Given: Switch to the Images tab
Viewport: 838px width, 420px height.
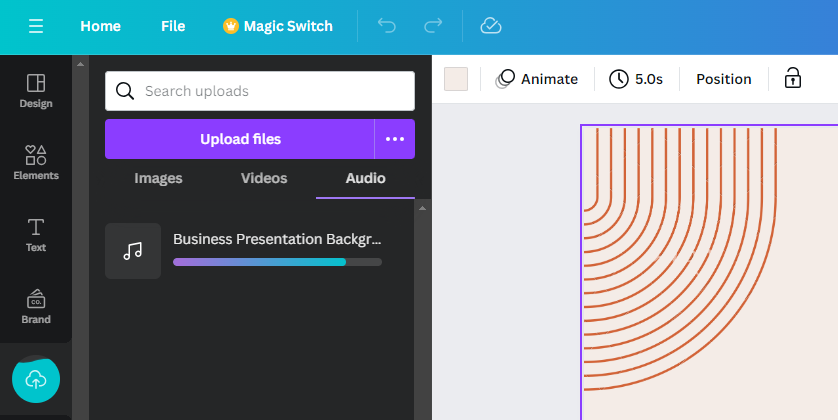Looking at the screenshot, I should [x=158, y=178].
